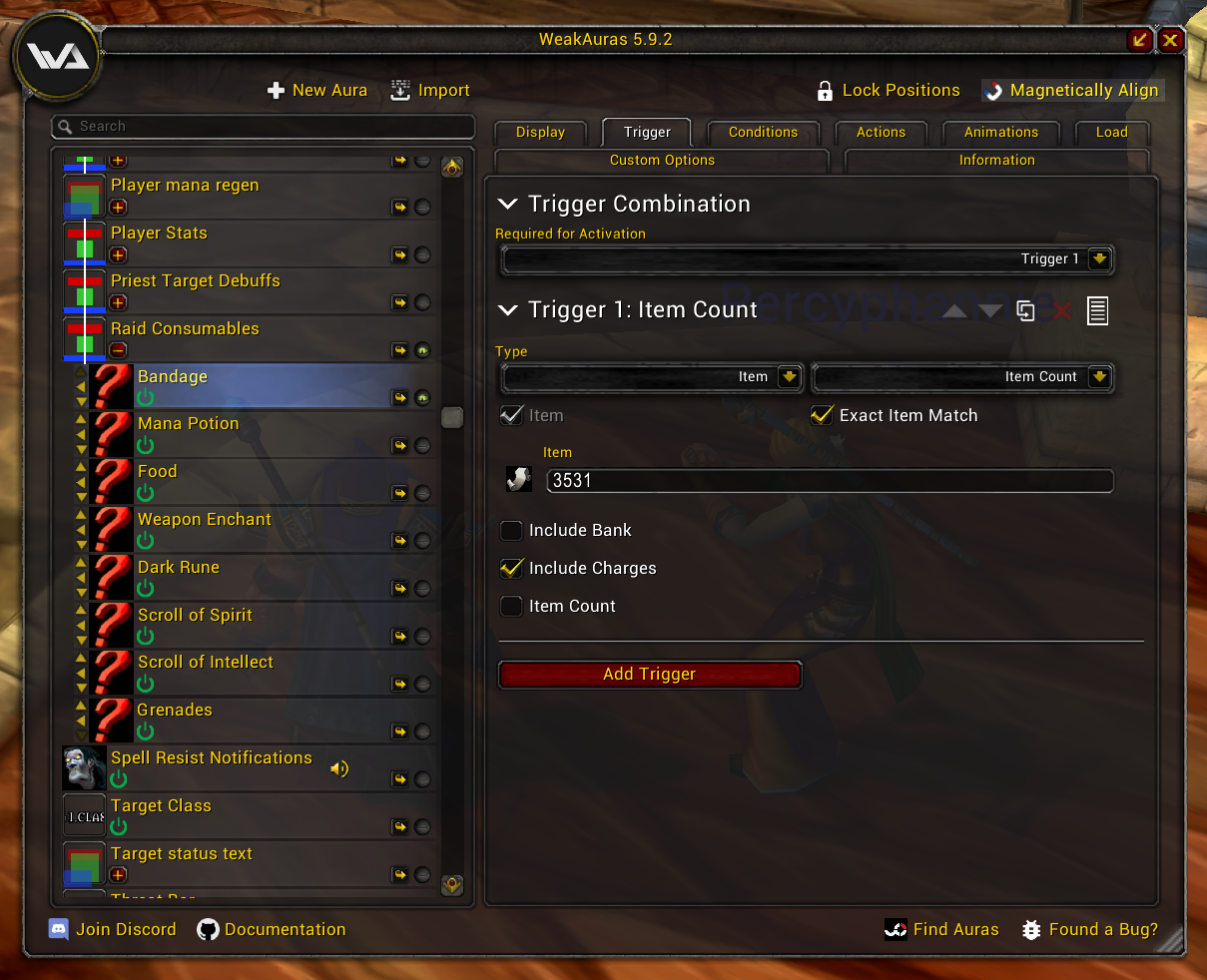Switch to the Conditions tab
1207x980 pixels.
pyautogui.click(x=763, y=132)
